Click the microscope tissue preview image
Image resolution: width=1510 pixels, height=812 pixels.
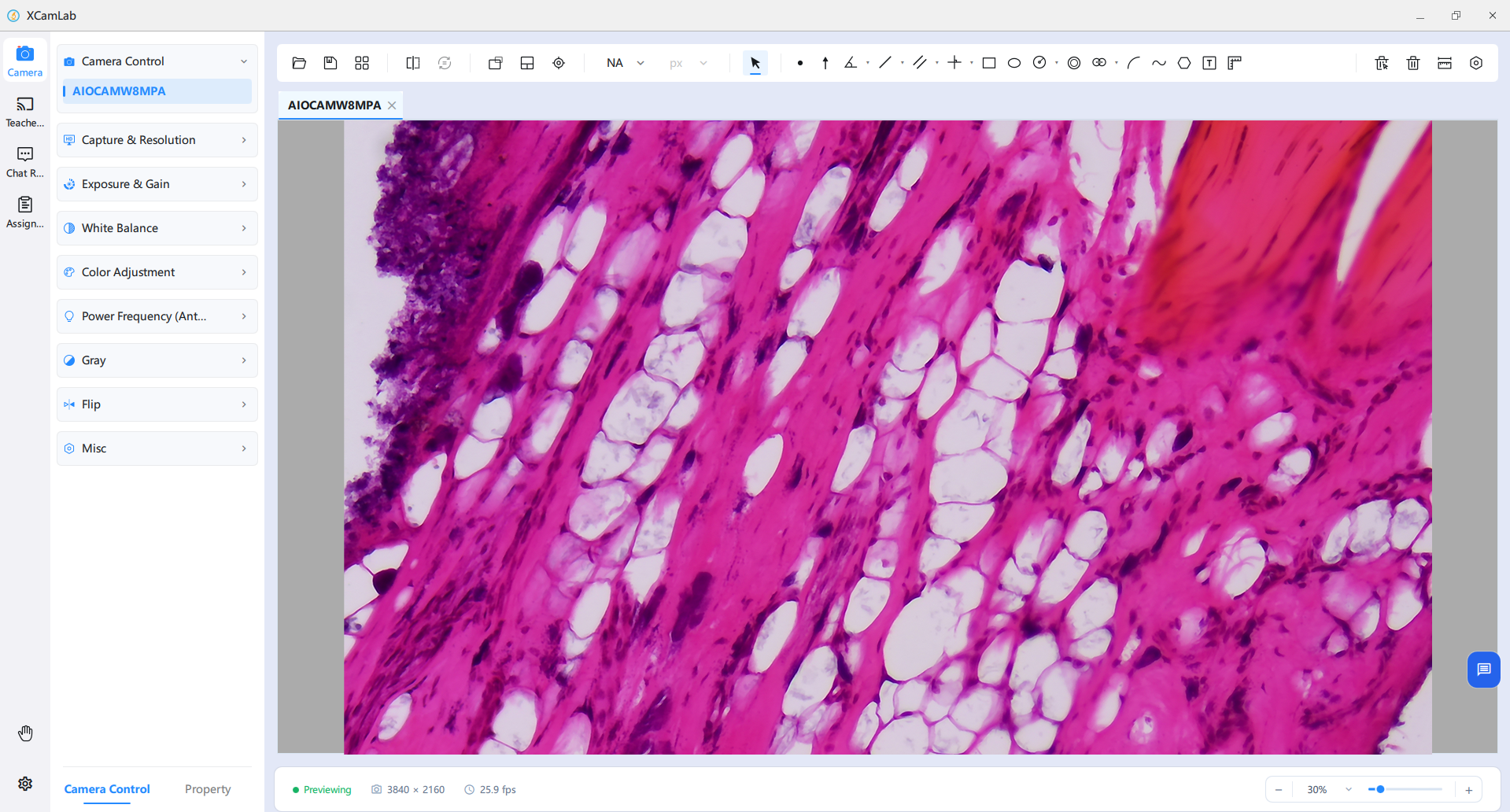point(888,437)
